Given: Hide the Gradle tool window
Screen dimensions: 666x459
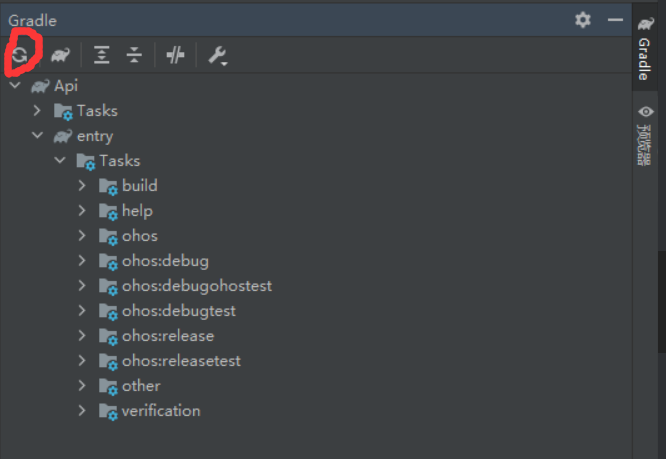Looking at the screenshot, I should pos(614,20).
